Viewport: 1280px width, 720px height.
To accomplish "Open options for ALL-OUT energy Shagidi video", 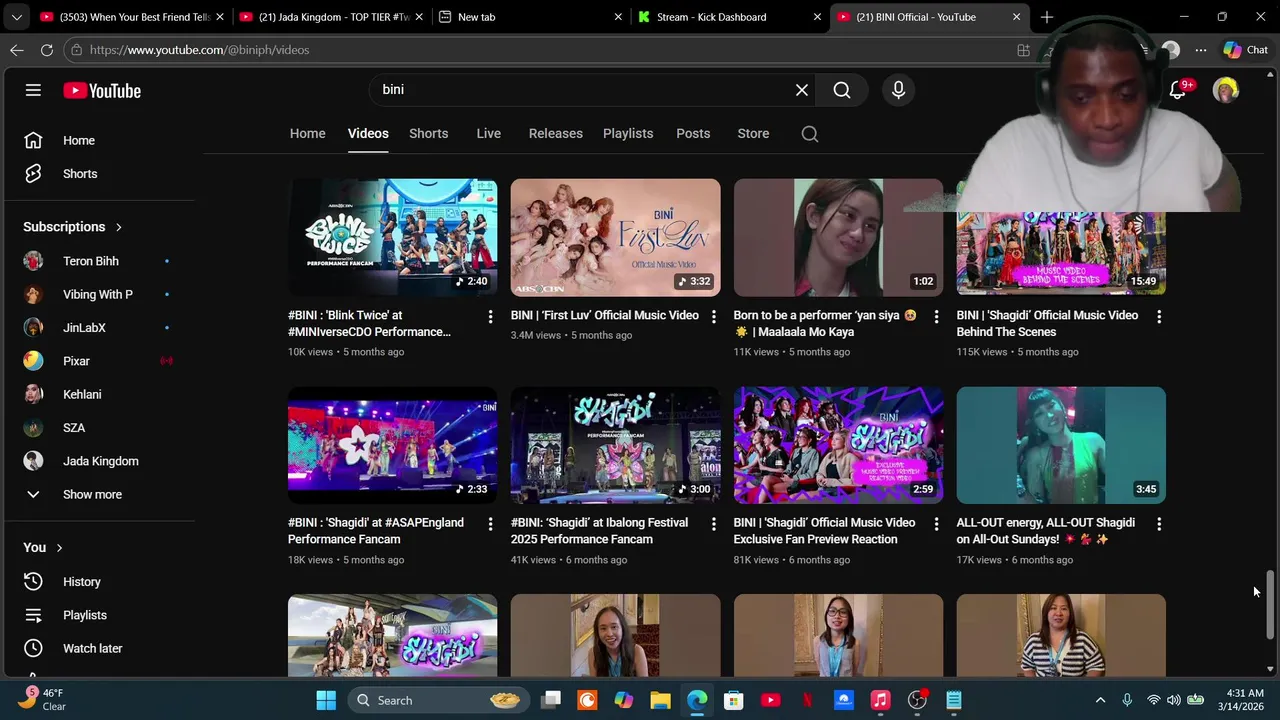I will coord(1159,524).
